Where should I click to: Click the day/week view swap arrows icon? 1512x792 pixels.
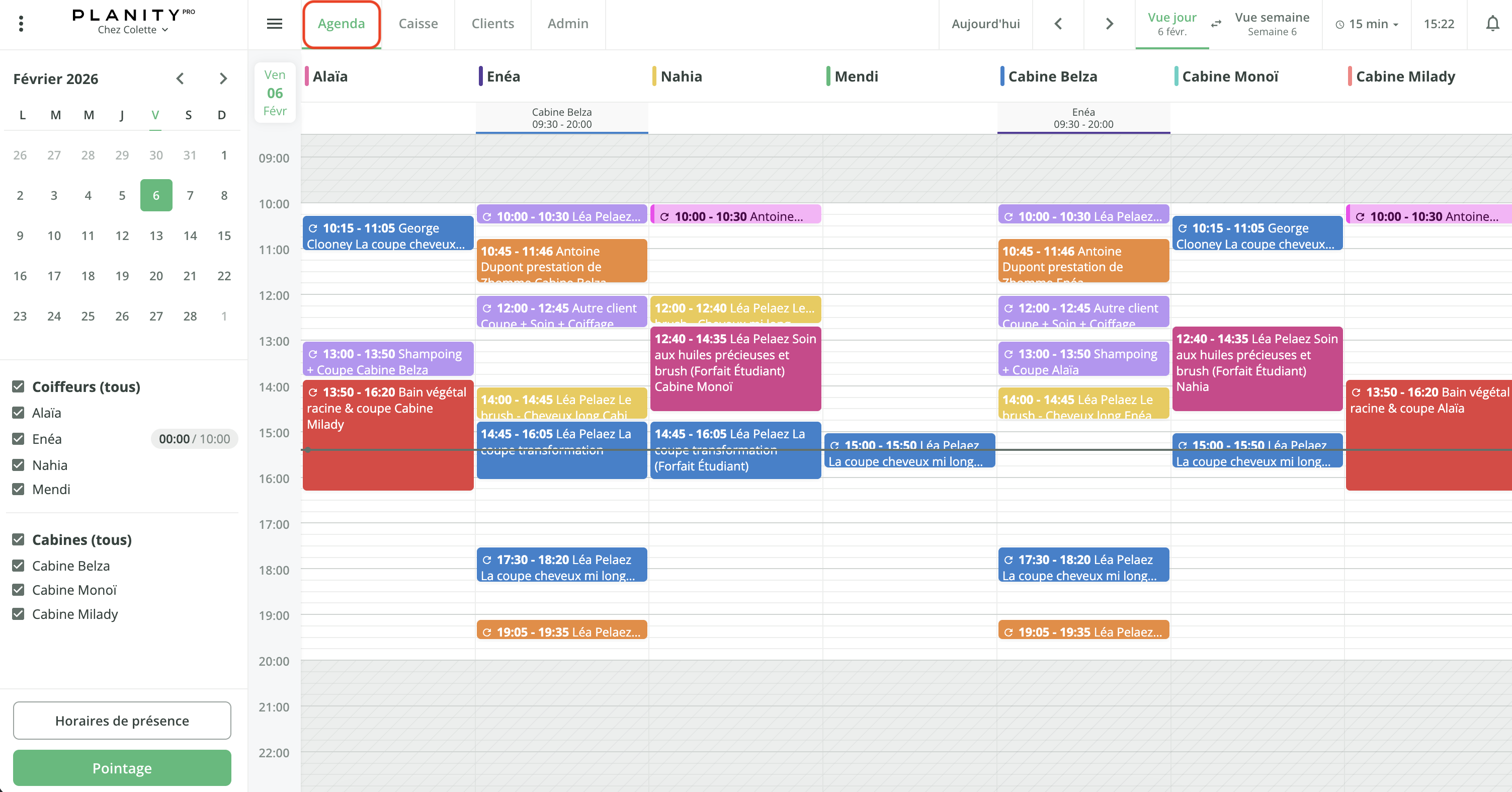(1216, 24)
